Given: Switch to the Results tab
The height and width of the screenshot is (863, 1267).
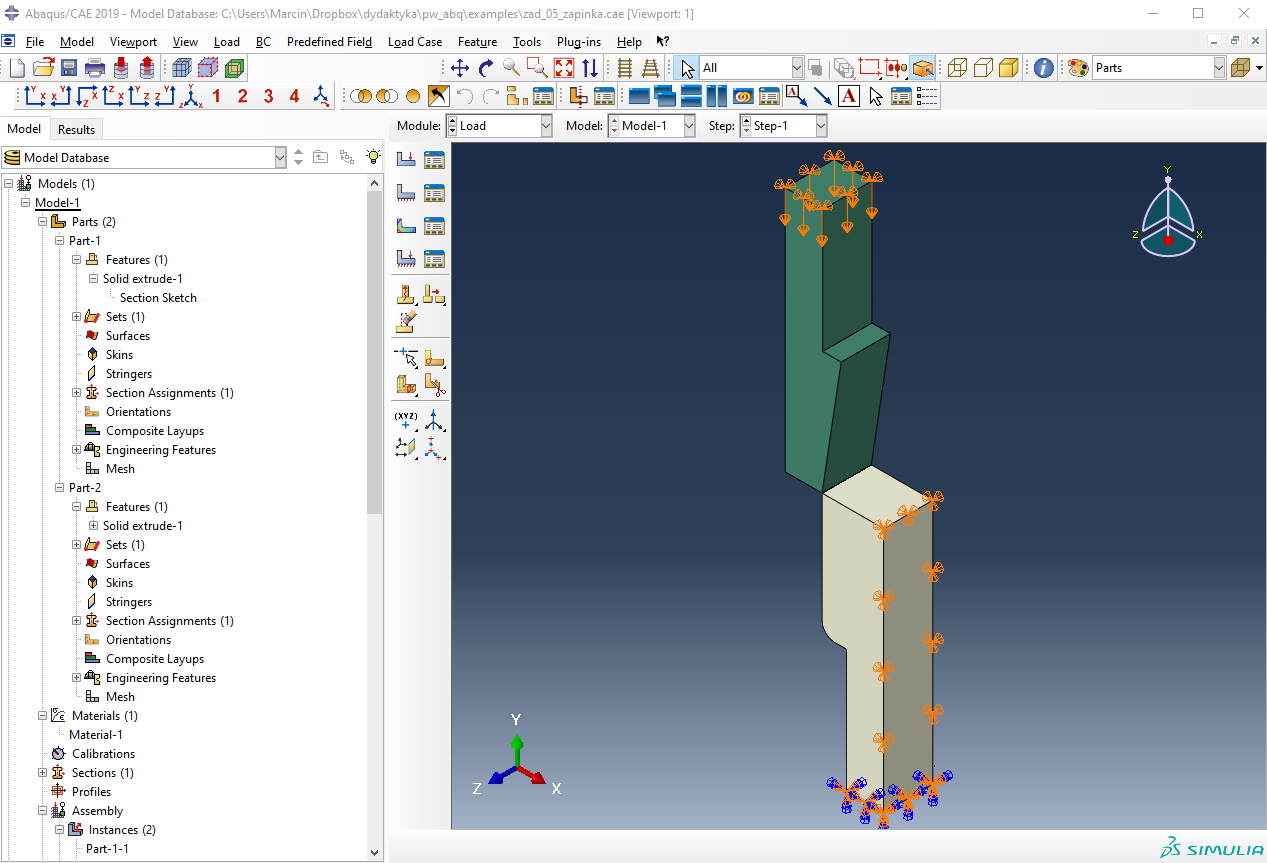Looking at the screenshot, I should (76, 129).
